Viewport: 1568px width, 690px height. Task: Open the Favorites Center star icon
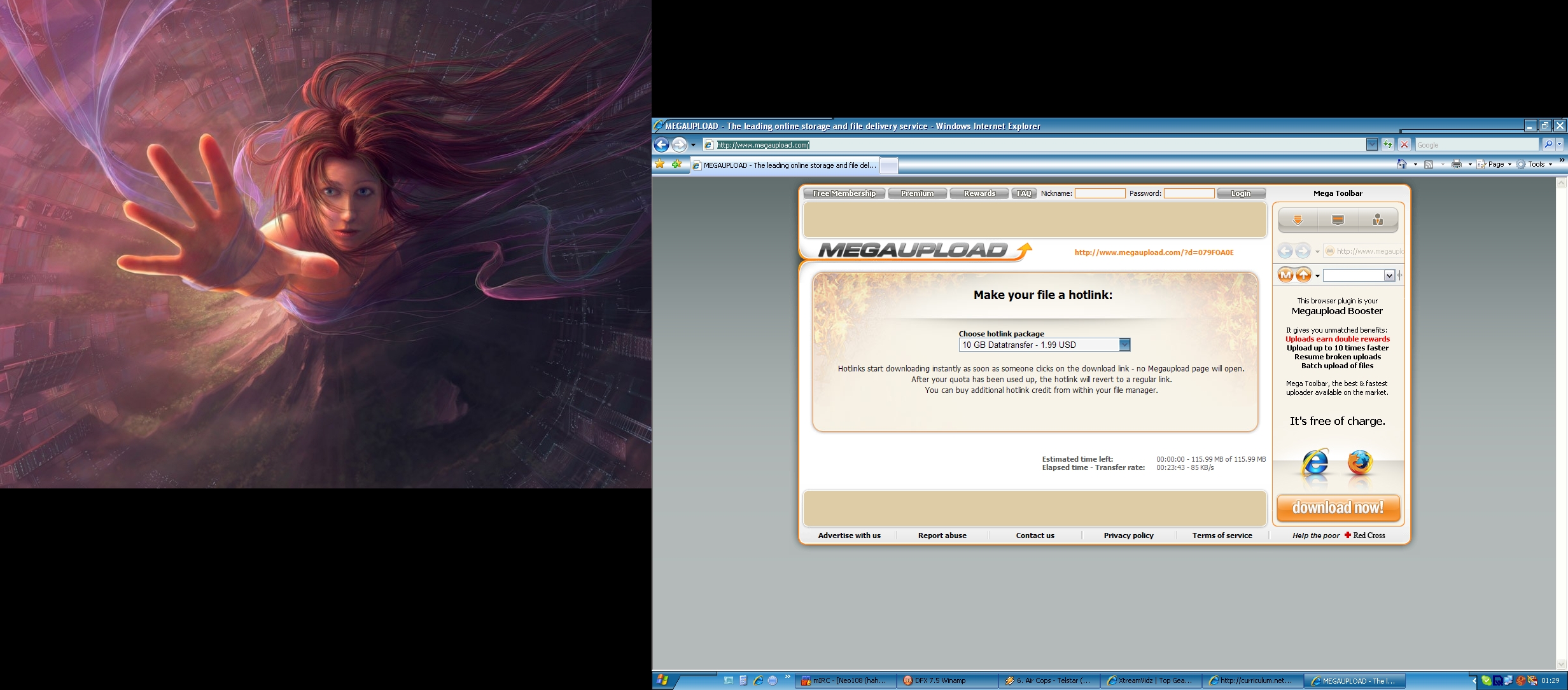pyautogui.click(x=660, y=164)
